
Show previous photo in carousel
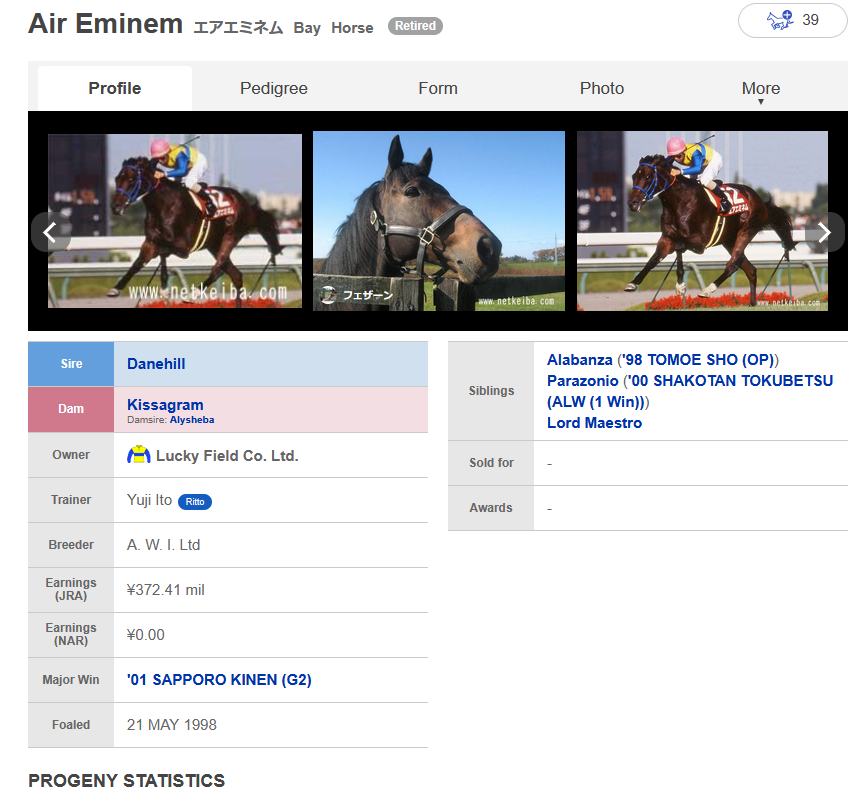pos(50,232)
